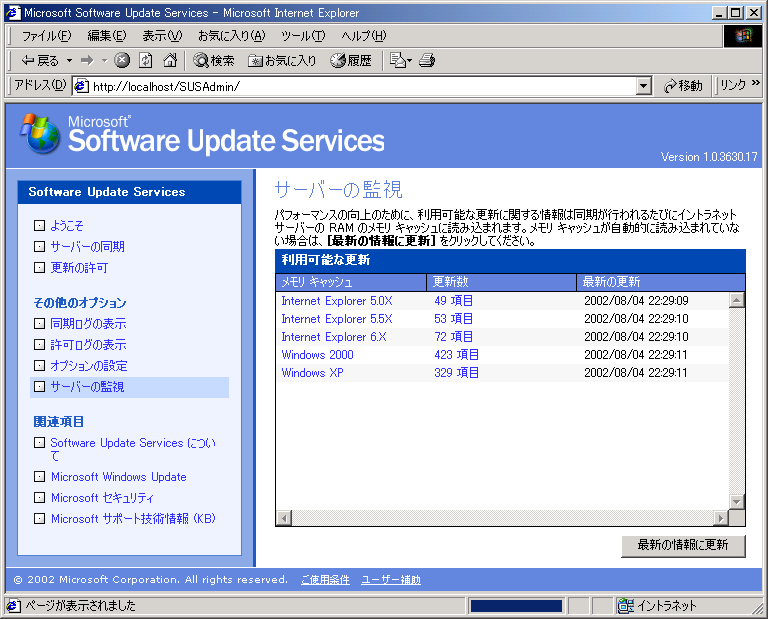The height and width of the screenshot is (619, 768).
Task: Open Microsoft サポート技術情報 (KB) link
Action: click(133, 519)
